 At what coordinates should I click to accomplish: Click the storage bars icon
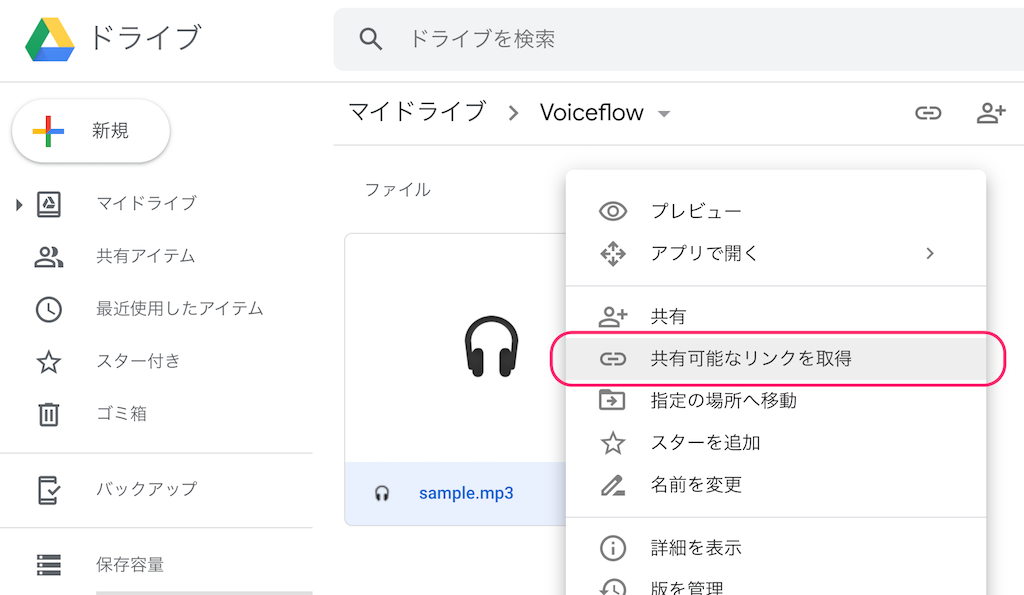coord(49,565)
